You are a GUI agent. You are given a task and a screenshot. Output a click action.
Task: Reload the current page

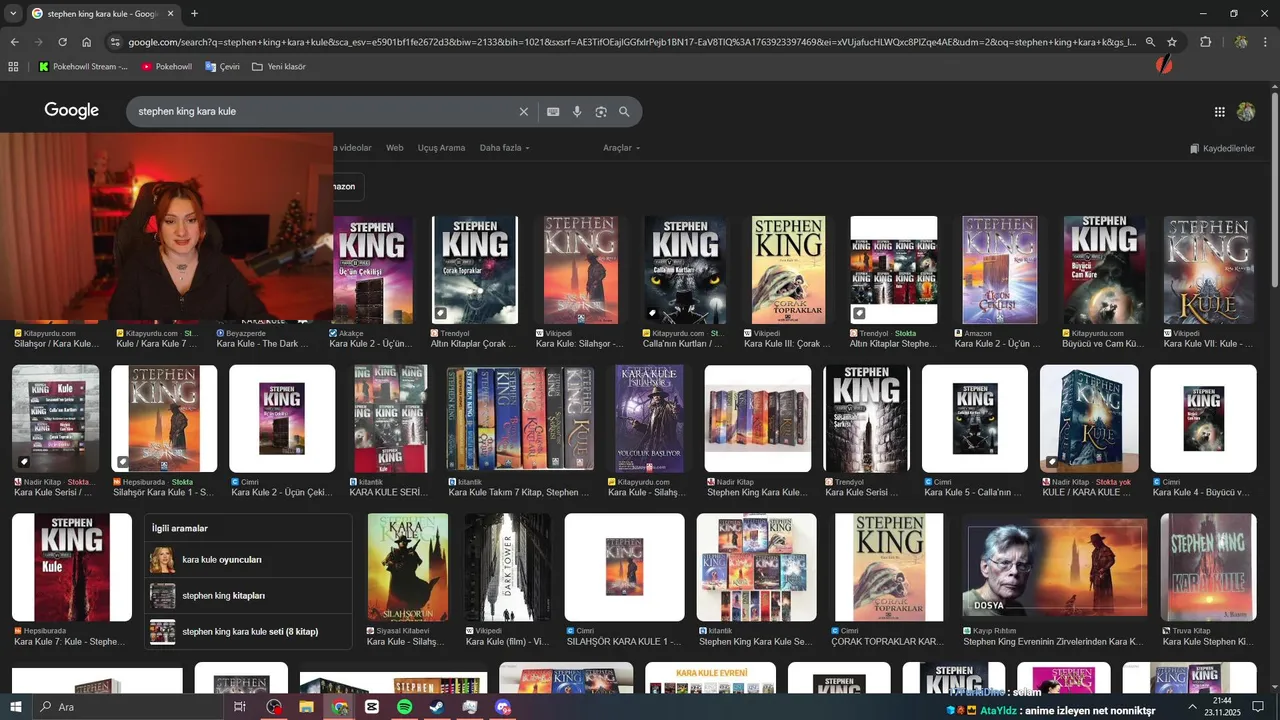click(x=62, y=42)
